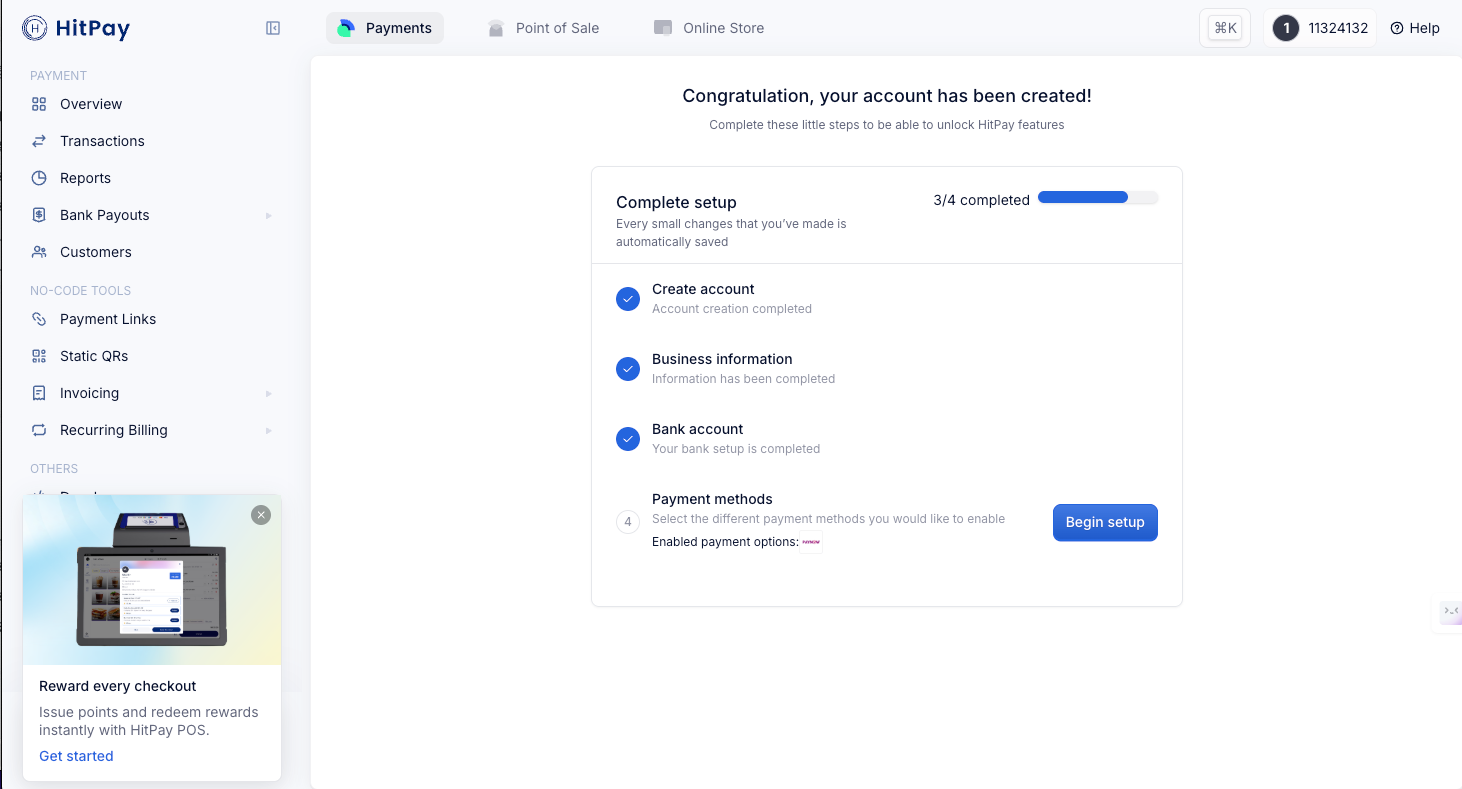Screen dimensions: 1462x789
Task: Click the Transactions arrows icon
Action: [39, 141]
